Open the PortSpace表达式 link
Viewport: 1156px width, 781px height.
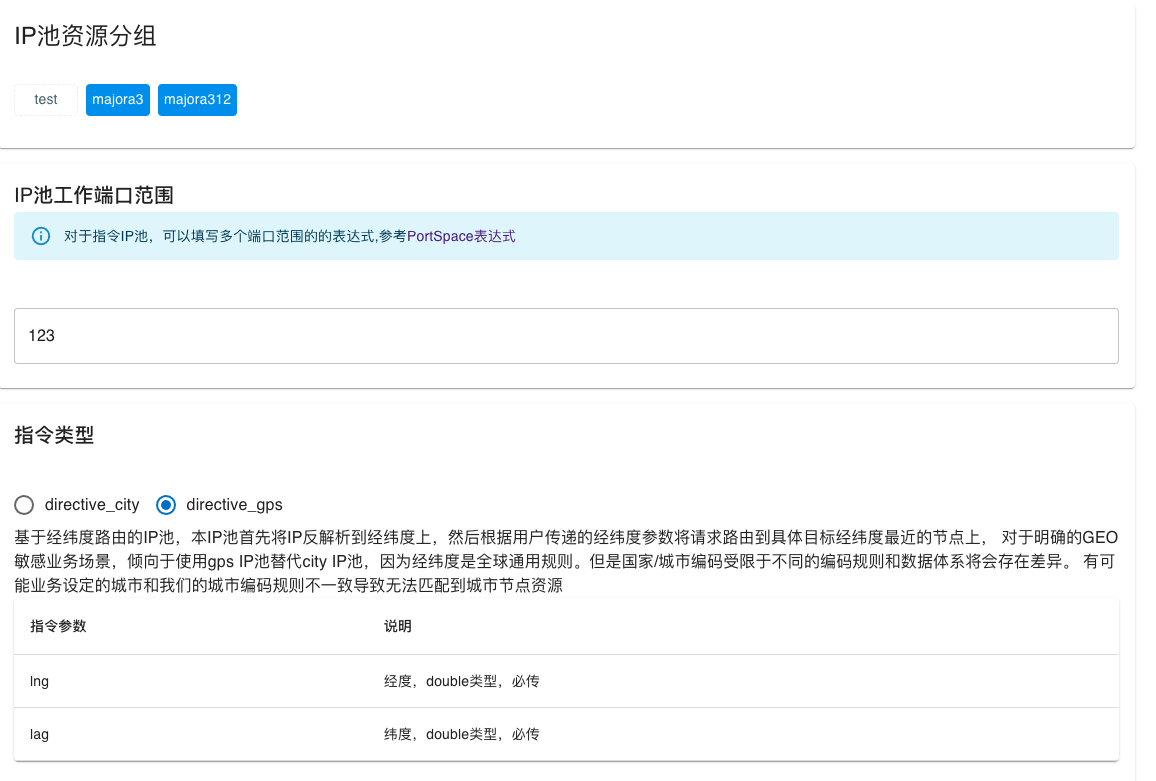click(x=461, y=237)
